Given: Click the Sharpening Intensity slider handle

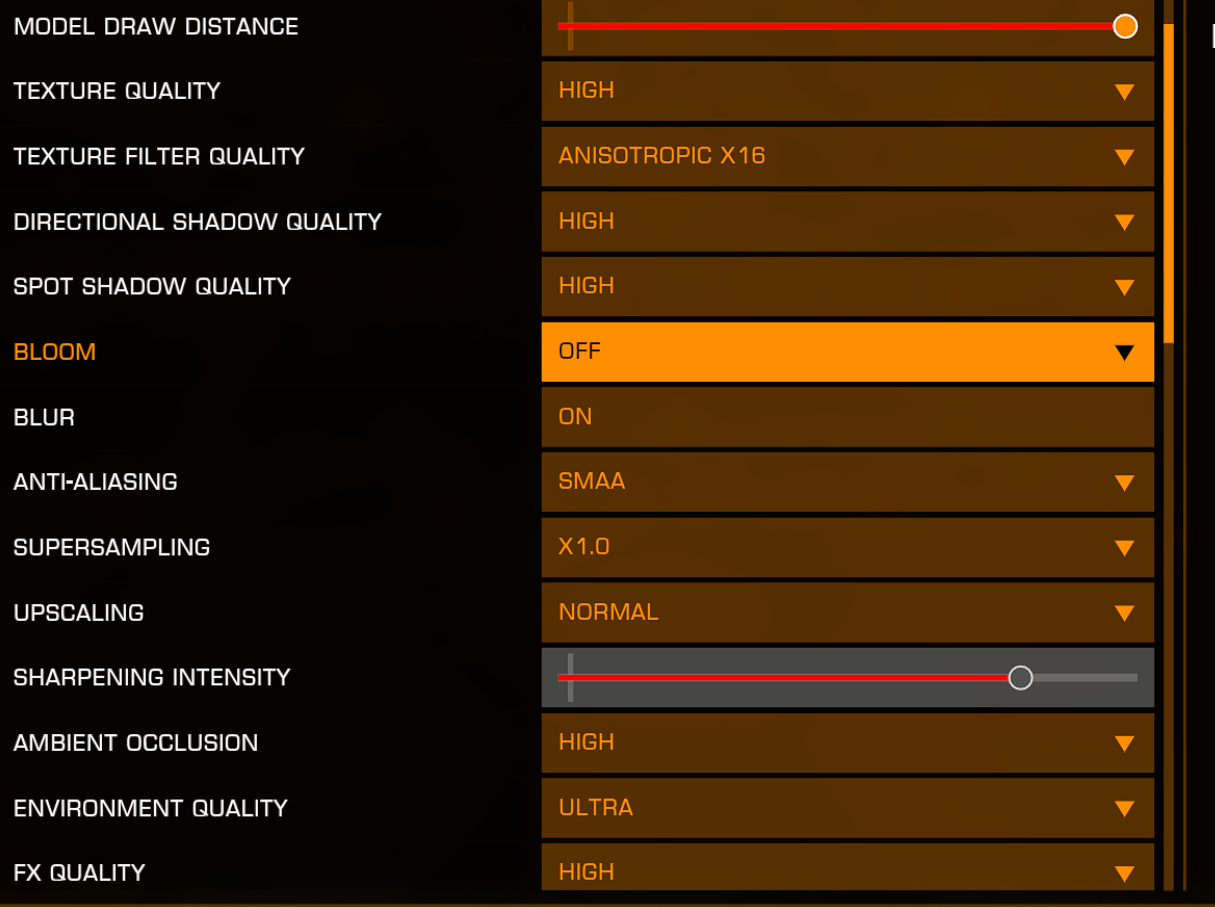Looking at the screenshot, I should click(x=1020, y=678).
